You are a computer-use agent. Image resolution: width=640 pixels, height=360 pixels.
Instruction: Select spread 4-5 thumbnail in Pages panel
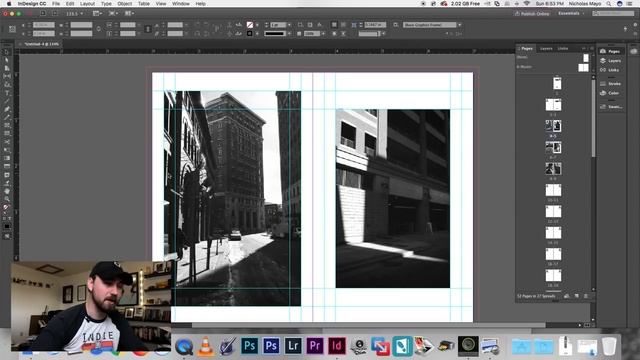click(553, 126)
